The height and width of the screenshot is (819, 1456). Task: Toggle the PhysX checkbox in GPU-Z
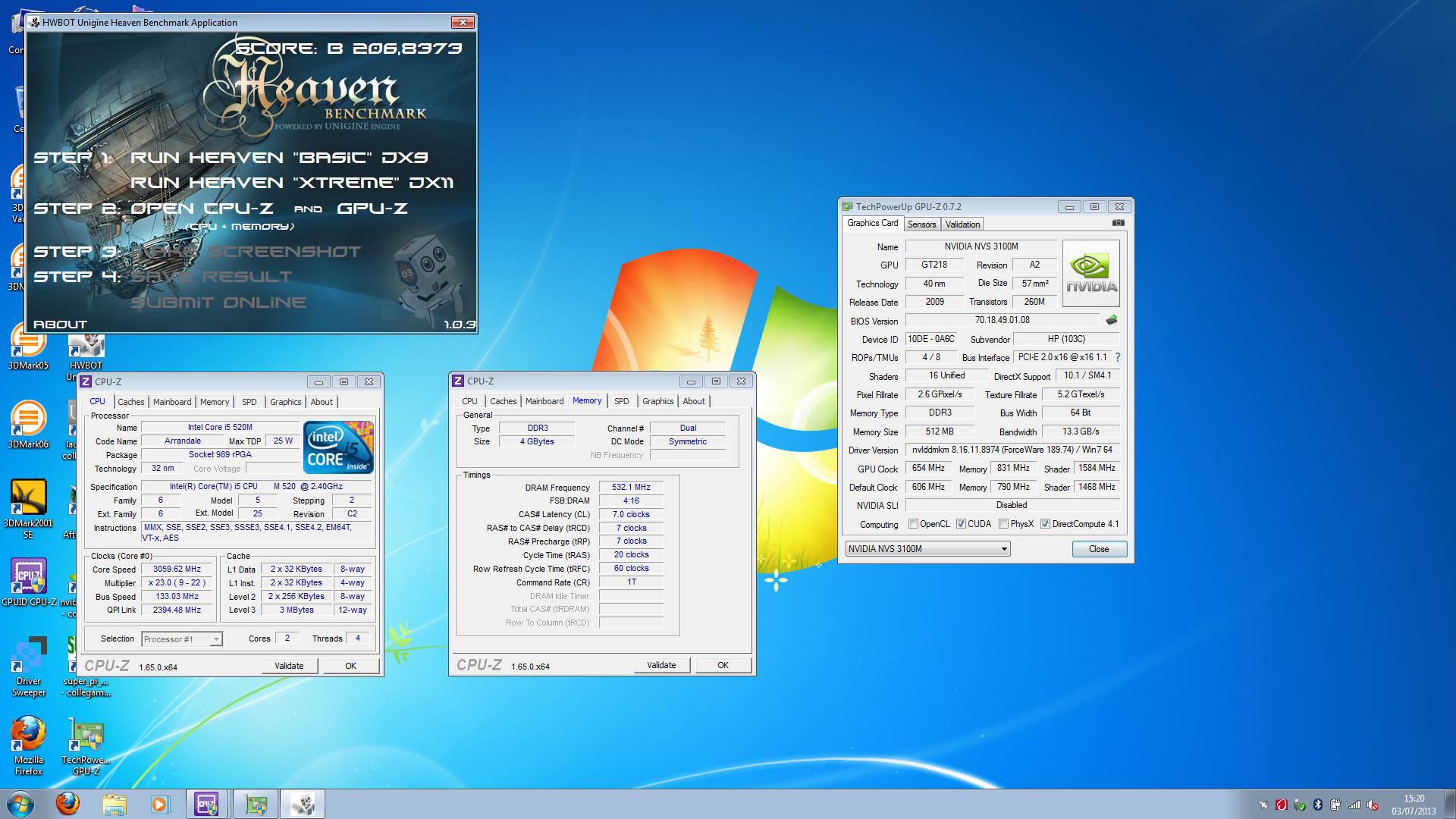[x=1003, y=524]
